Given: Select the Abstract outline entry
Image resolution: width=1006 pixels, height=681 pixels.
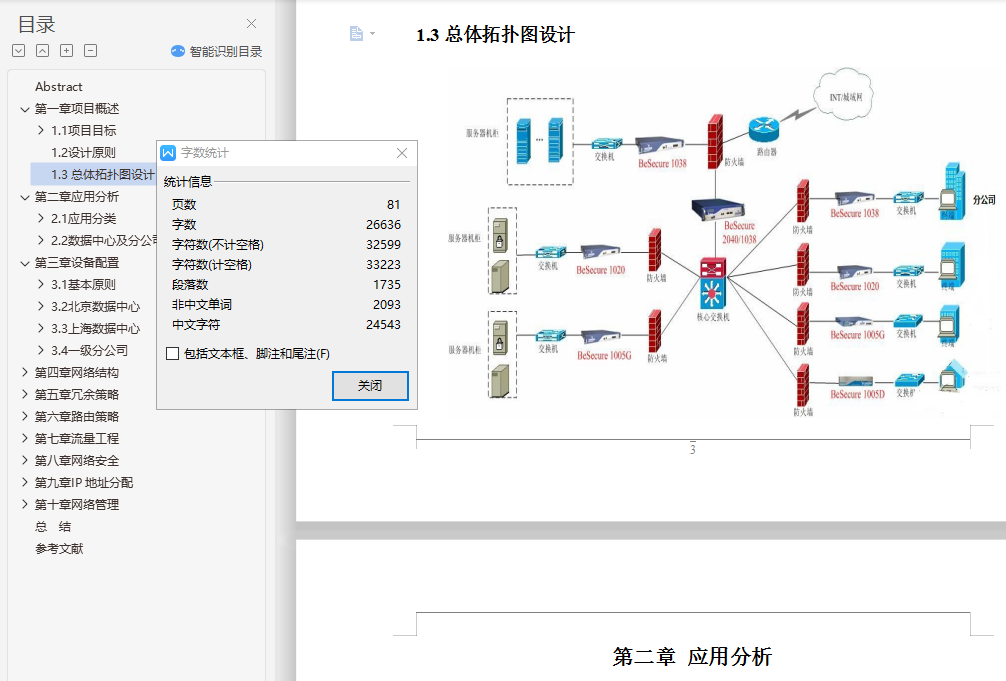Looking at the screenshot, I should pyautogui.click(x=58, y=87).
